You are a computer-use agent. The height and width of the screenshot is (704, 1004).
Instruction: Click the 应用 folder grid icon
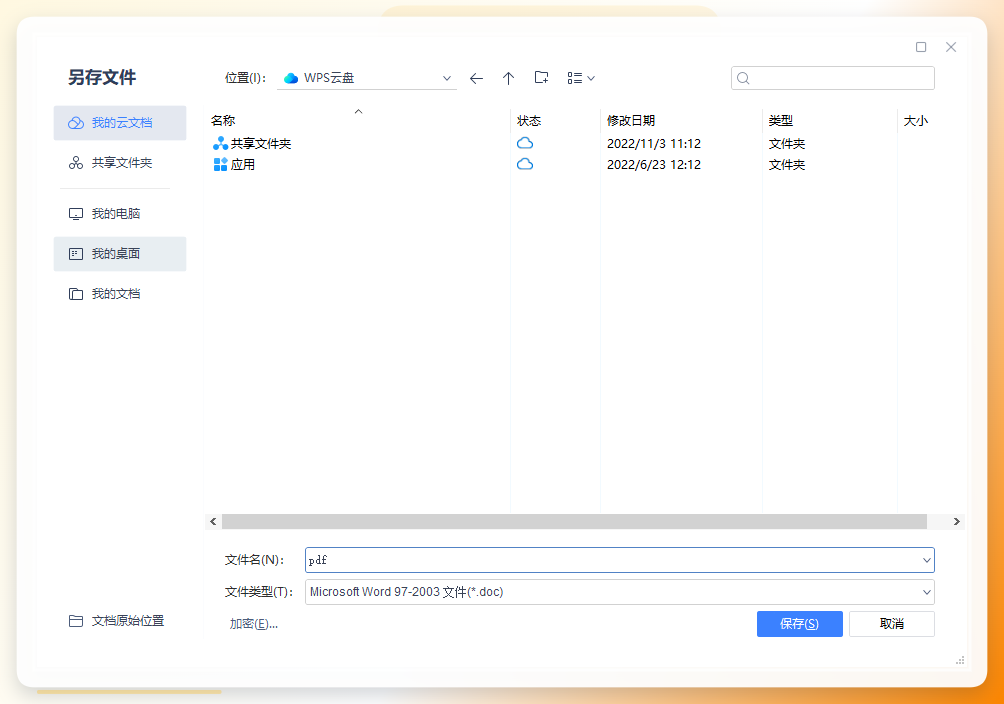click(x=220, y=165)
